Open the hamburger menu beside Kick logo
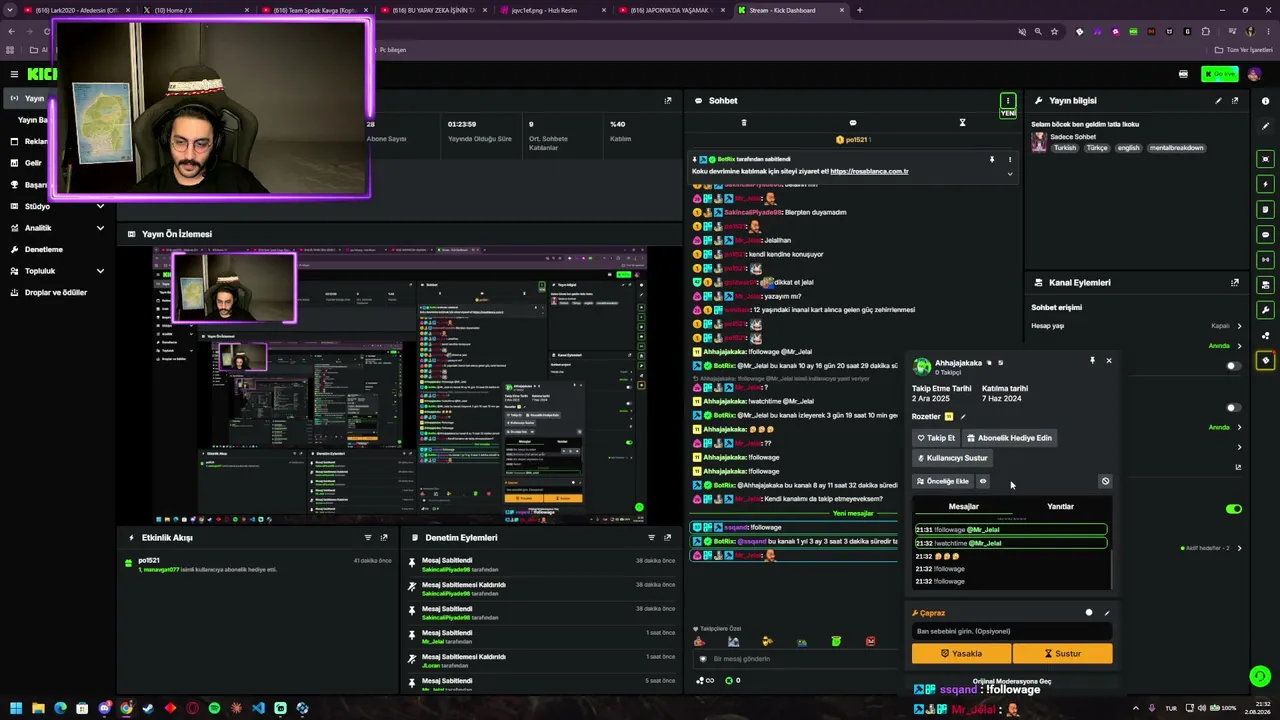 click(14, 74)
